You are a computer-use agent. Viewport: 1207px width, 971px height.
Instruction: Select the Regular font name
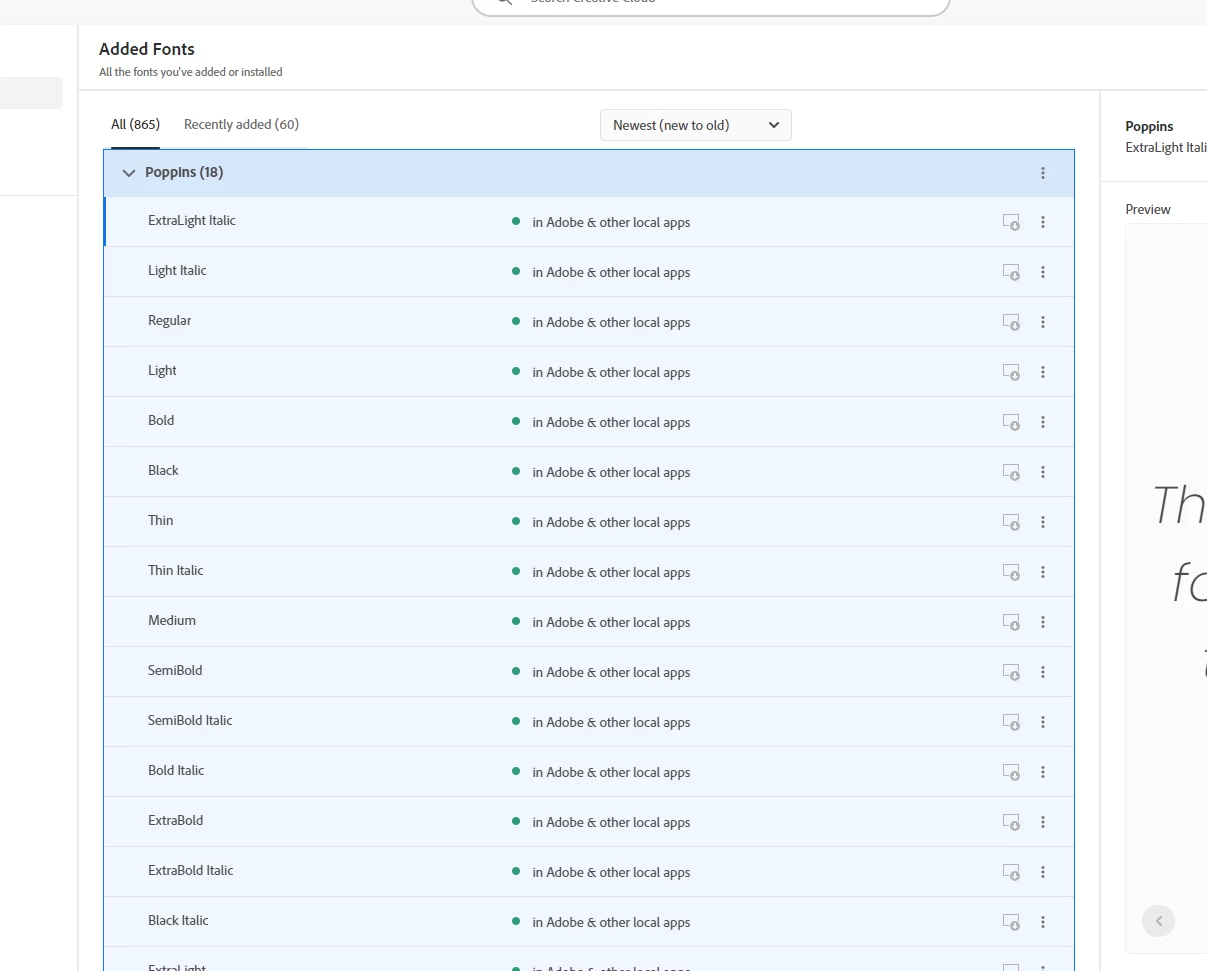point(169,321)
